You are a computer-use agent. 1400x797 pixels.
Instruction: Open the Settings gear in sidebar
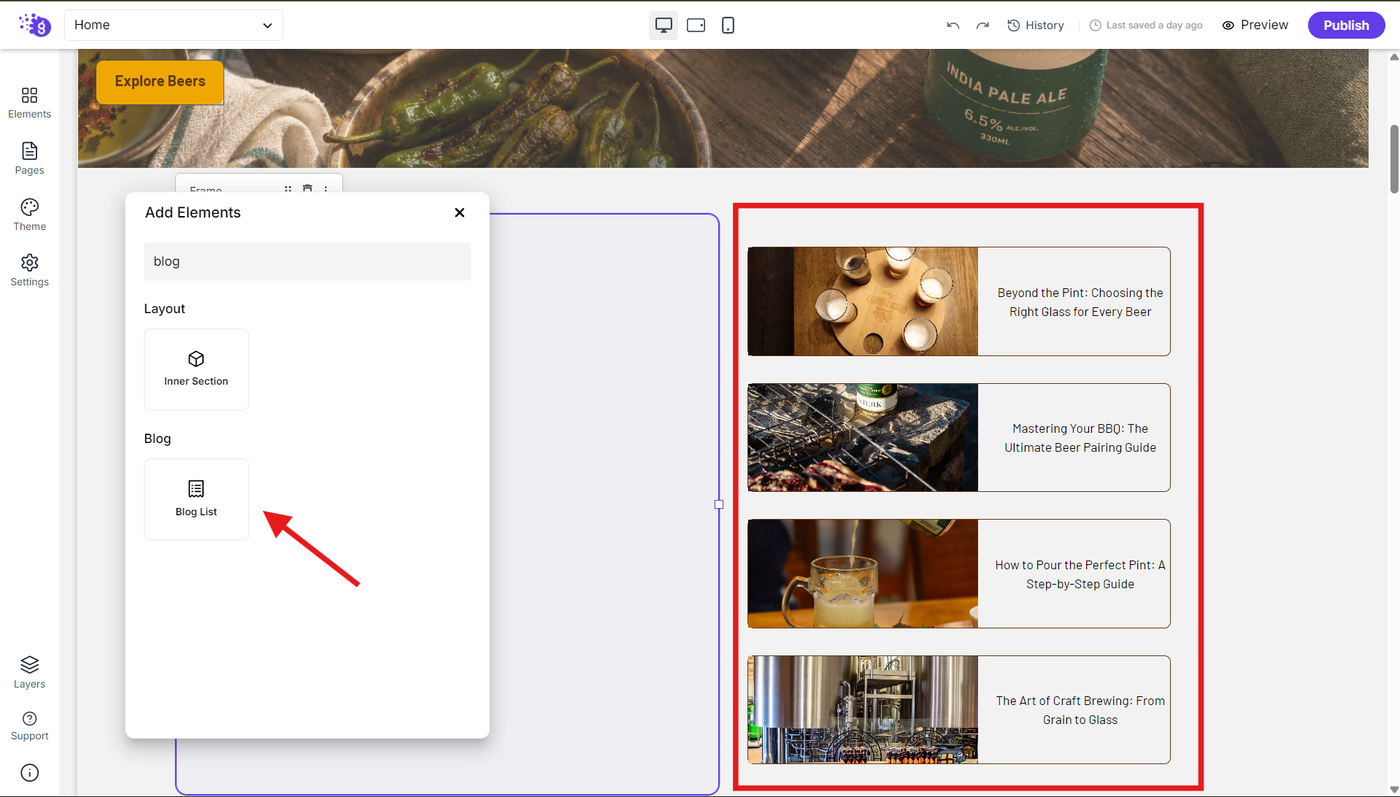pos(29,270)
